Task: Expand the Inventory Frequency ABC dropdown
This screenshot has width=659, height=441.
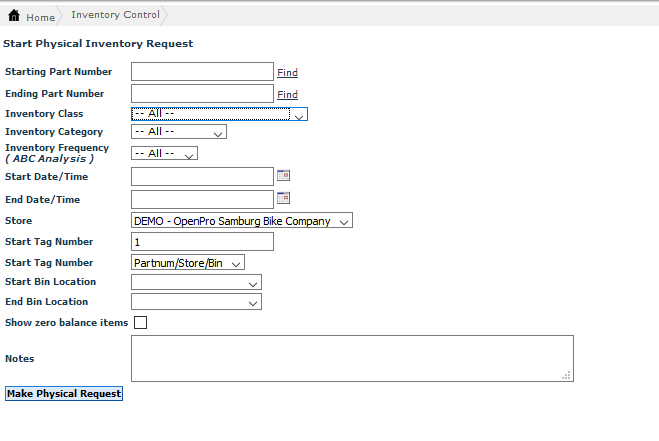Action: click(164, 153)
